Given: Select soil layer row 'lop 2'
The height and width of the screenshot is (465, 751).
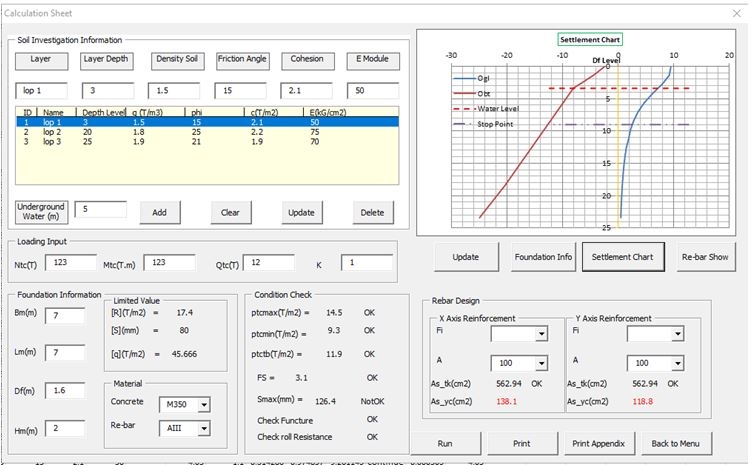Looking at the screenshot, I should [207, 132].
